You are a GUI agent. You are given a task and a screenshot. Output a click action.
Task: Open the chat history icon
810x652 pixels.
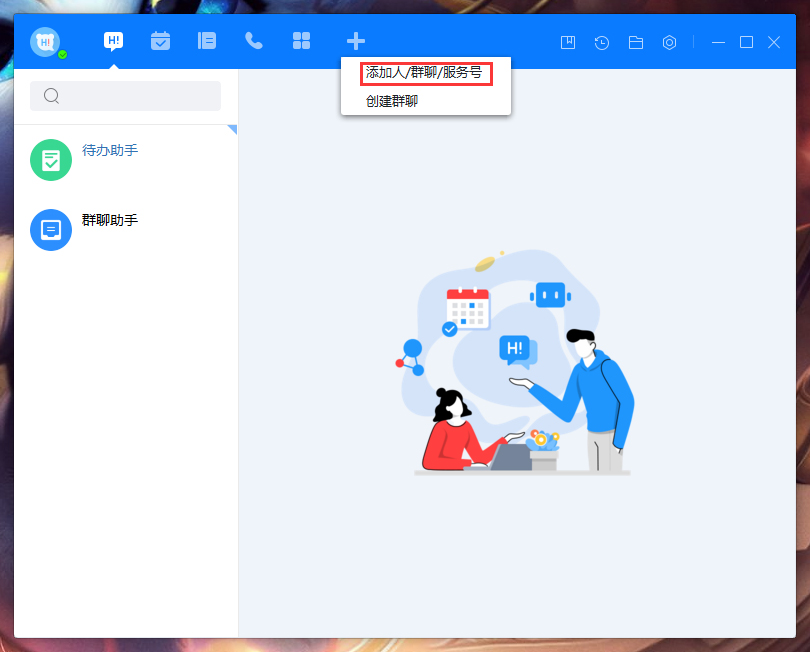point(601,42)
